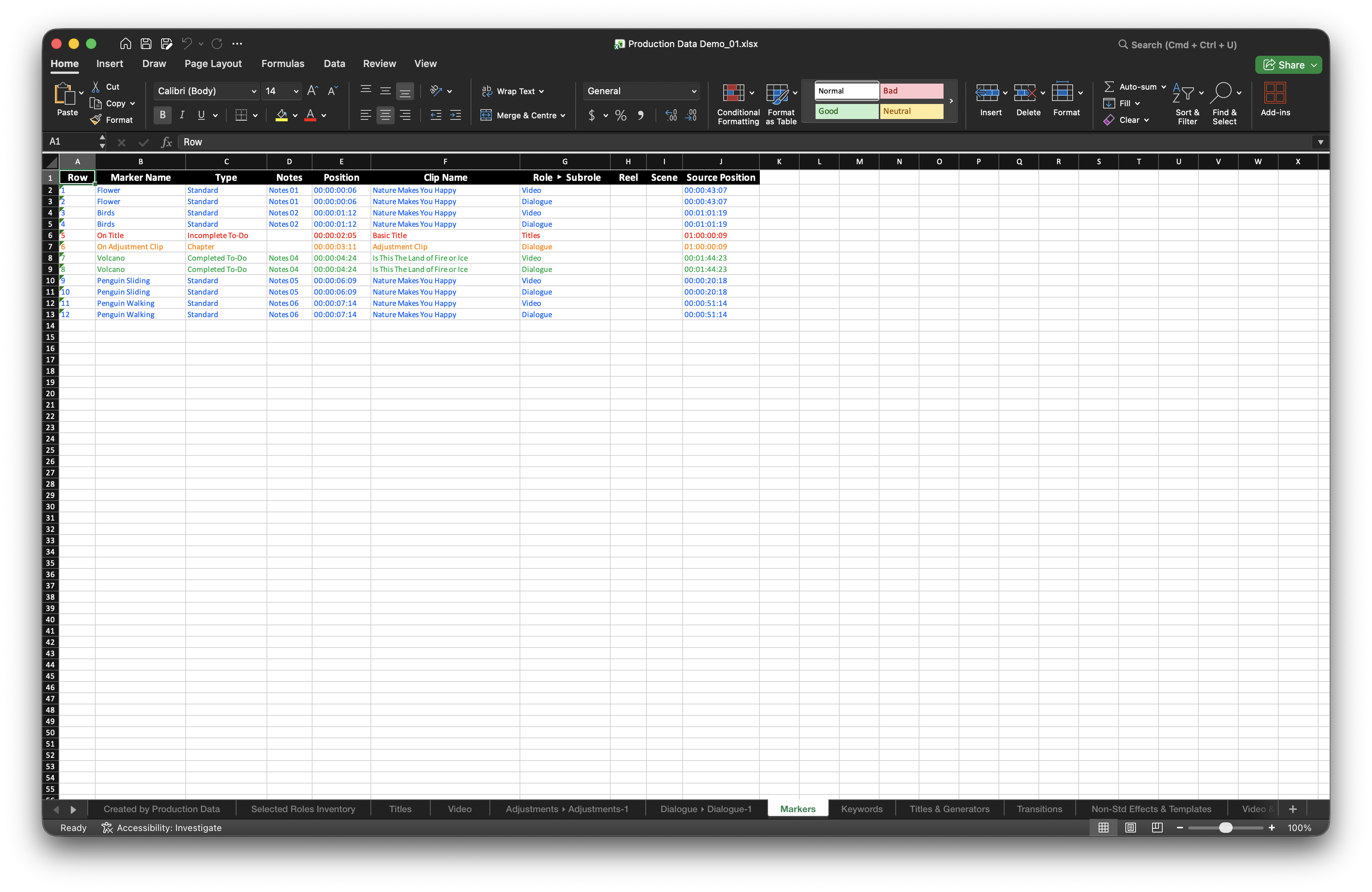
Task: Click the Format painter brush icon
Action: point(96,120)
